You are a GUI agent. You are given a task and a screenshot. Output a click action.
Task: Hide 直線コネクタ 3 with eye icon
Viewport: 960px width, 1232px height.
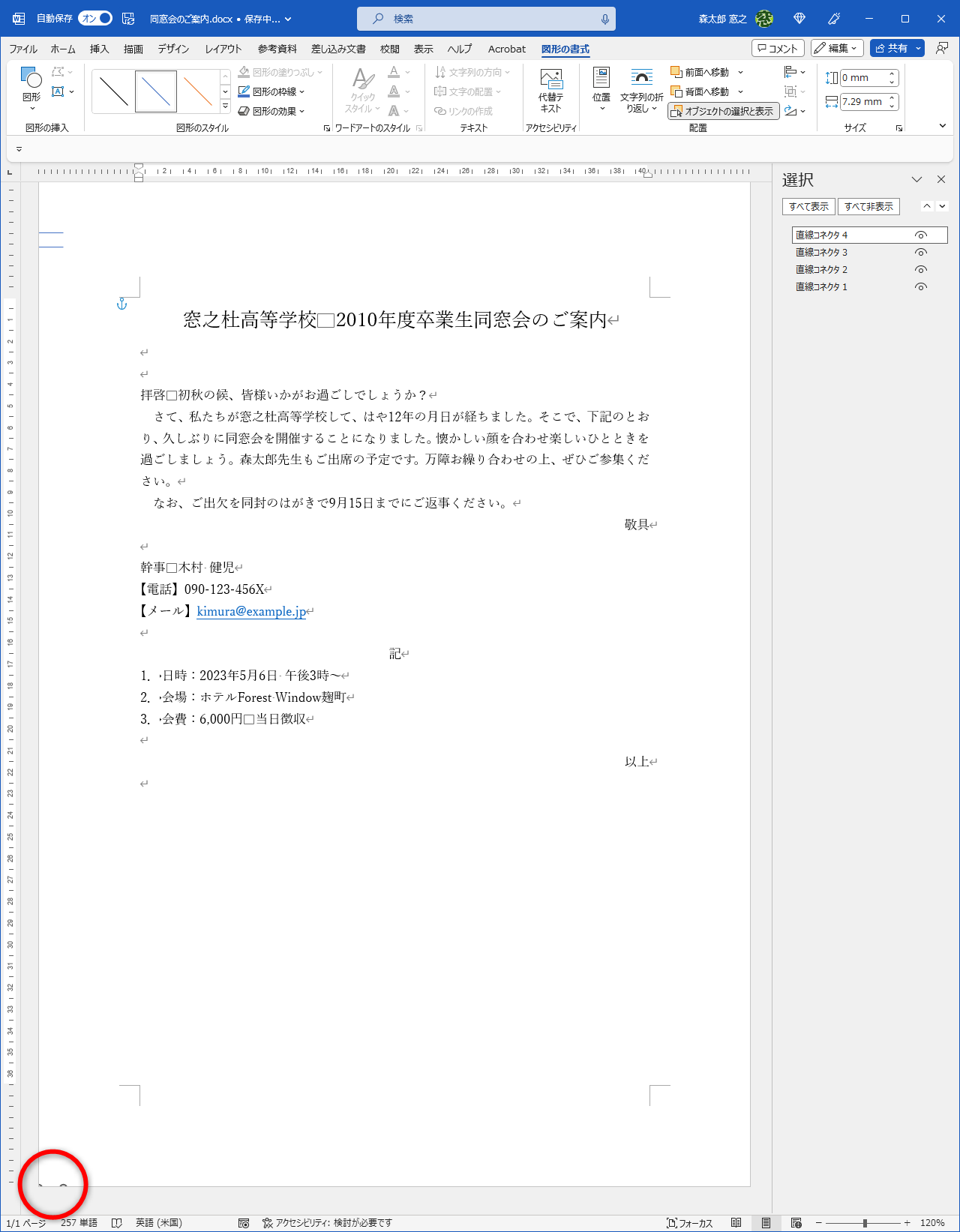point(921,253)
